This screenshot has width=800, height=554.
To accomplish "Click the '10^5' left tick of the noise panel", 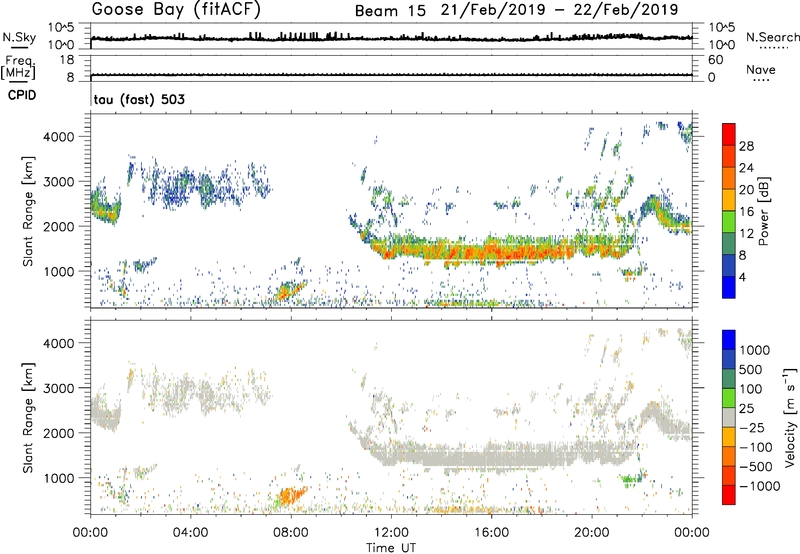I will tap(61, 27).
